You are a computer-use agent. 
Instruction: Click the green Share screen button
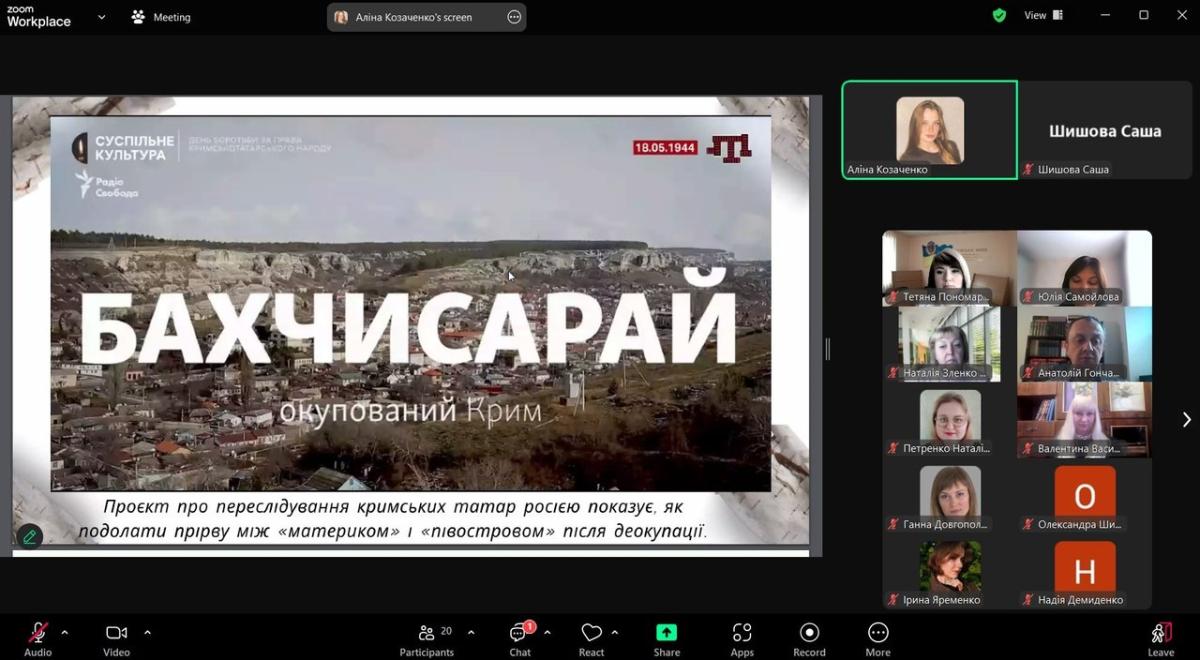click(666, 637)
